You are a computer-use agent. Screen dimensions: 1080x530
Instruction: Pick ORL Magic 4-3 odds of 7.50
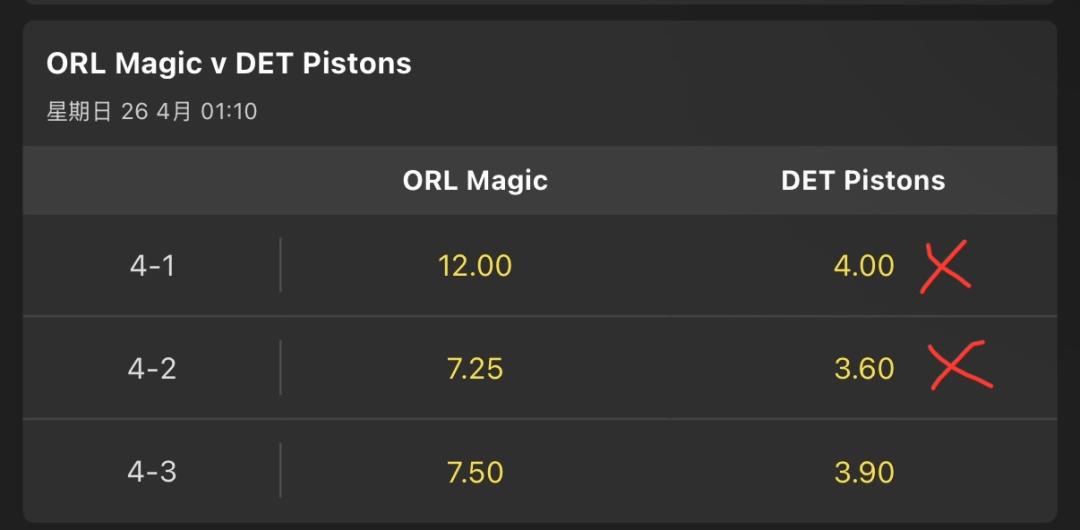[475, 472]
